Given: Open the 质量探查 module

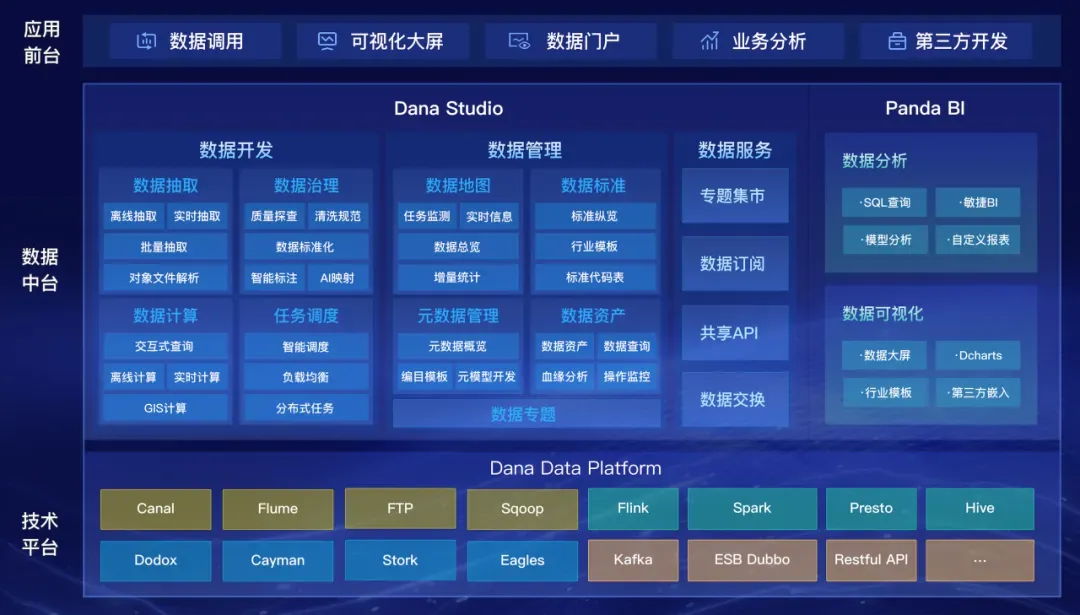Looking at the screenshot, I should tap(274, 216).
